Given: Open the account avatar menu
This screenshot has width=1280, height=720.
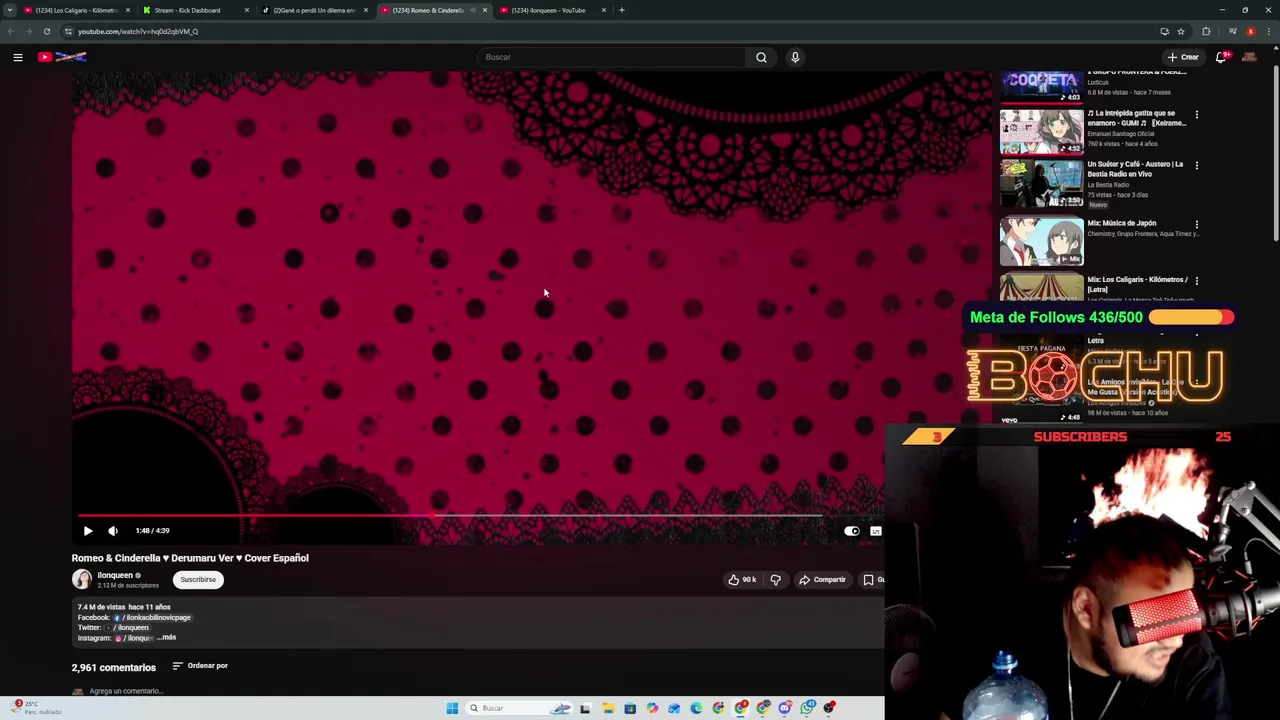Looking at the screenshot, I should click(x=1249, y=57).
